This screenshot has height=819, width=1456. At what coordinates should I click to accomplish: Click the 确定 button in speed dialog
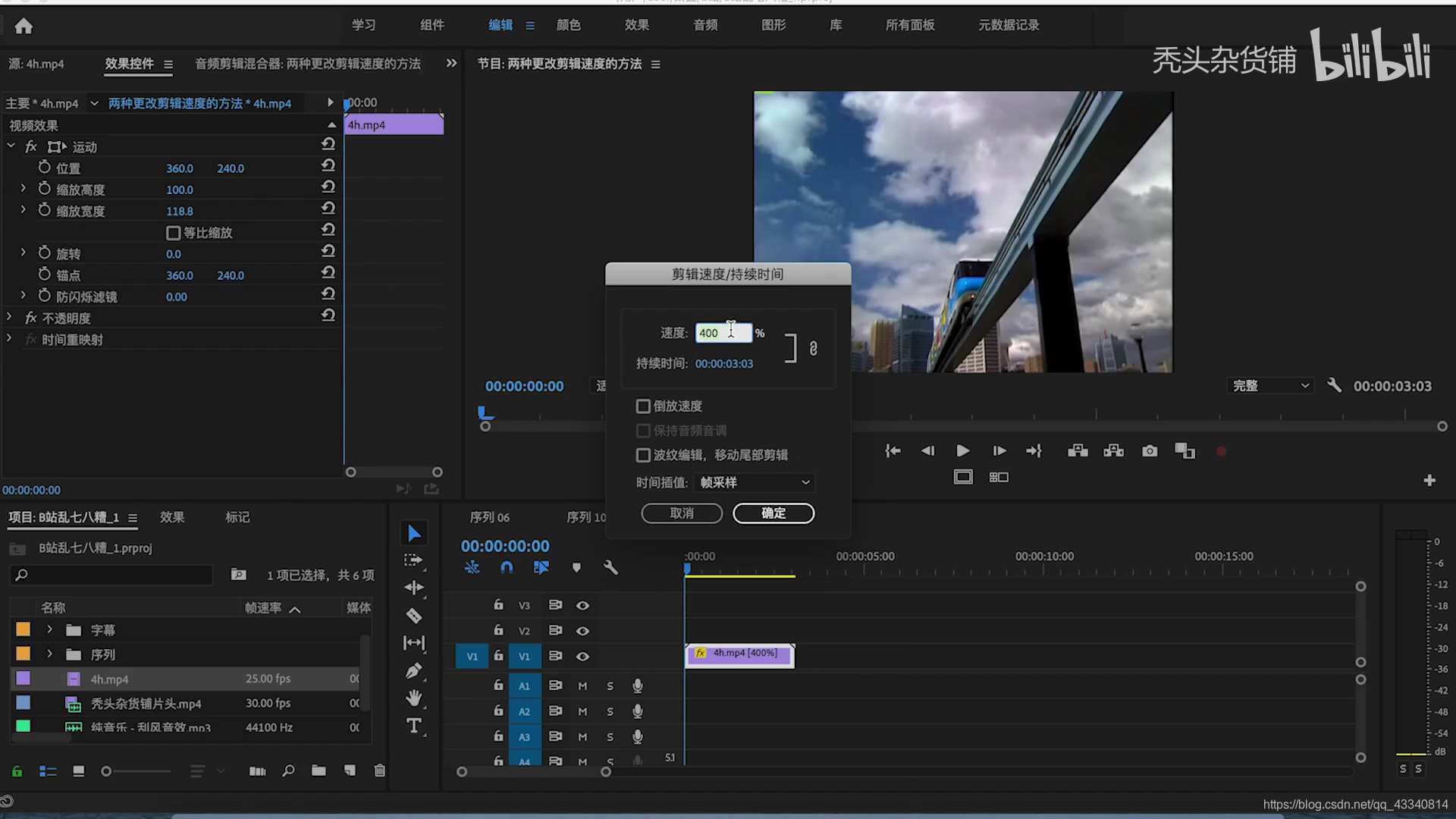coord(773,513)
